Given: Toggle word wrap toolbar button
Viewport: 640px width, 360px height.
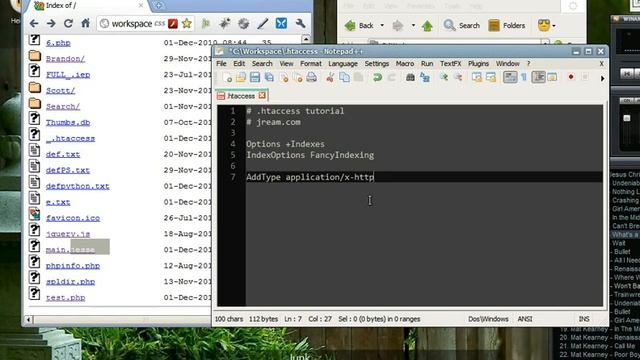Looking at the screenshot, I should (x=510, y=77).
